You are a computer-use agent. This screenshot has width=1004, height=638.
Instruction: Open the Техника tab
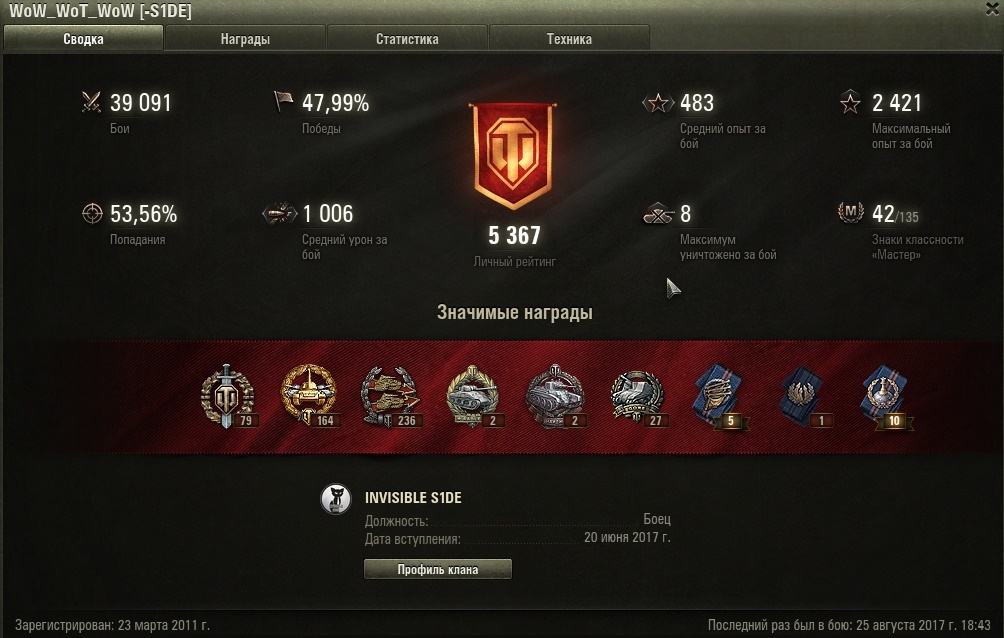tap(569, 38)
